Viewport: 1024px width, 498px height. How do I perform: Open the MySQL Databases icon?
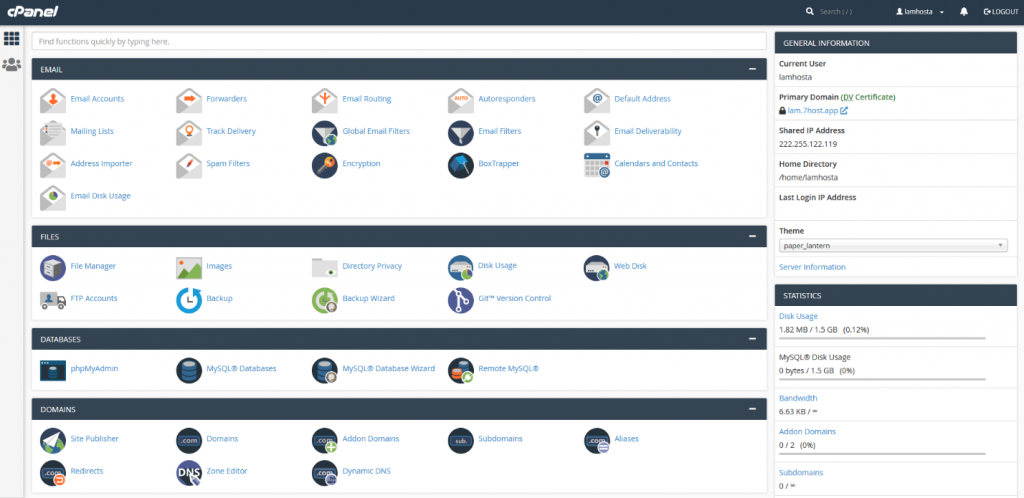click(189, 370)
